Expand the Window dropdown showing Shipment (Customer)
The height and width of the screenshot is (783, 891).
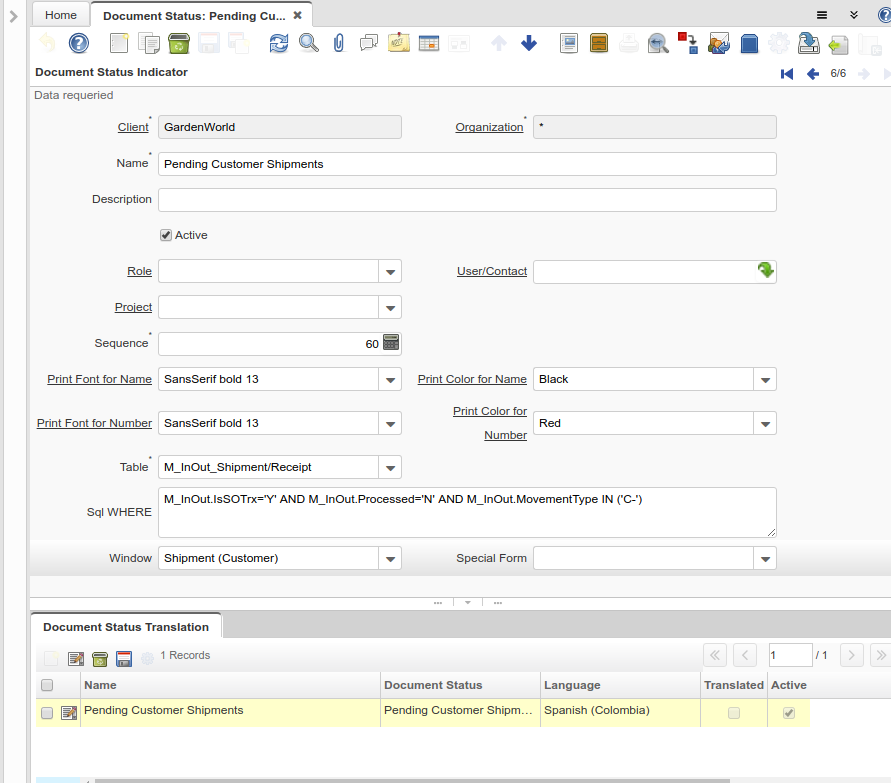(390, 558)
